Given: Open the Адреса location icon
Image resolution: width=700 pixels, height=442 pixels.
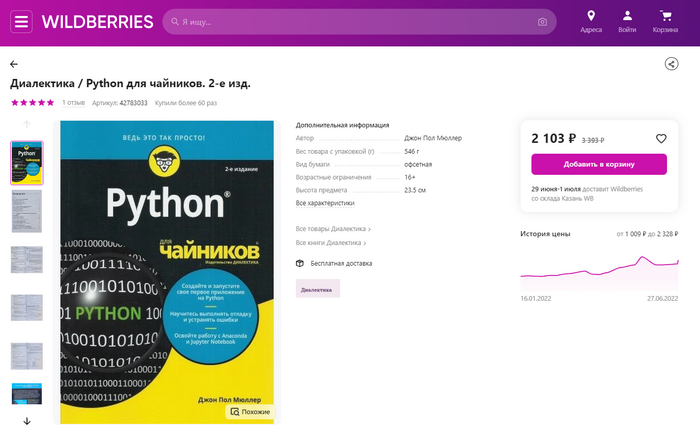Looking at the screenshot, I should point(591,17).
